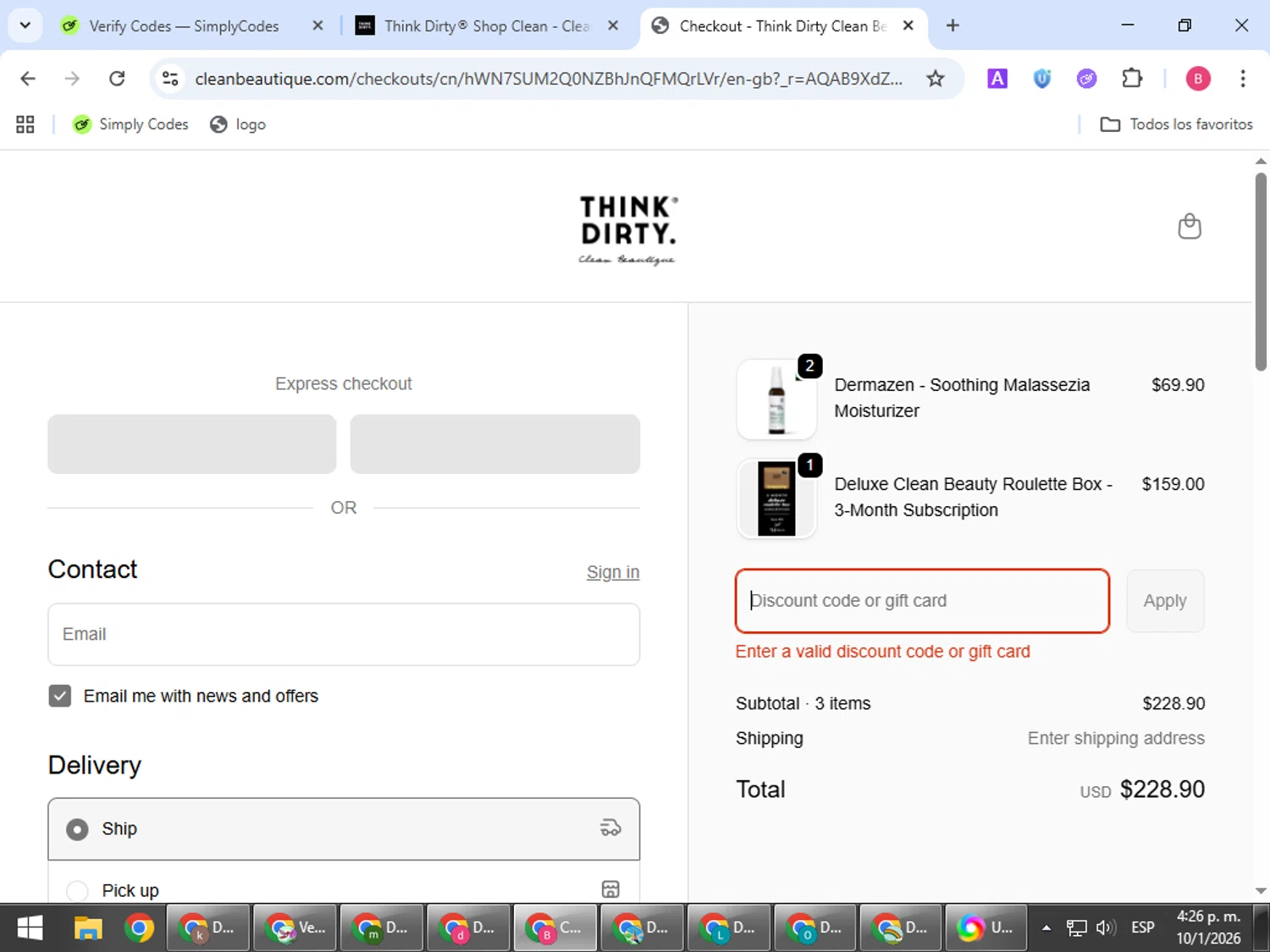Select the Checkout Think Dirty tab
This screenshot has width=1270, height=952.
pos(770,26)
